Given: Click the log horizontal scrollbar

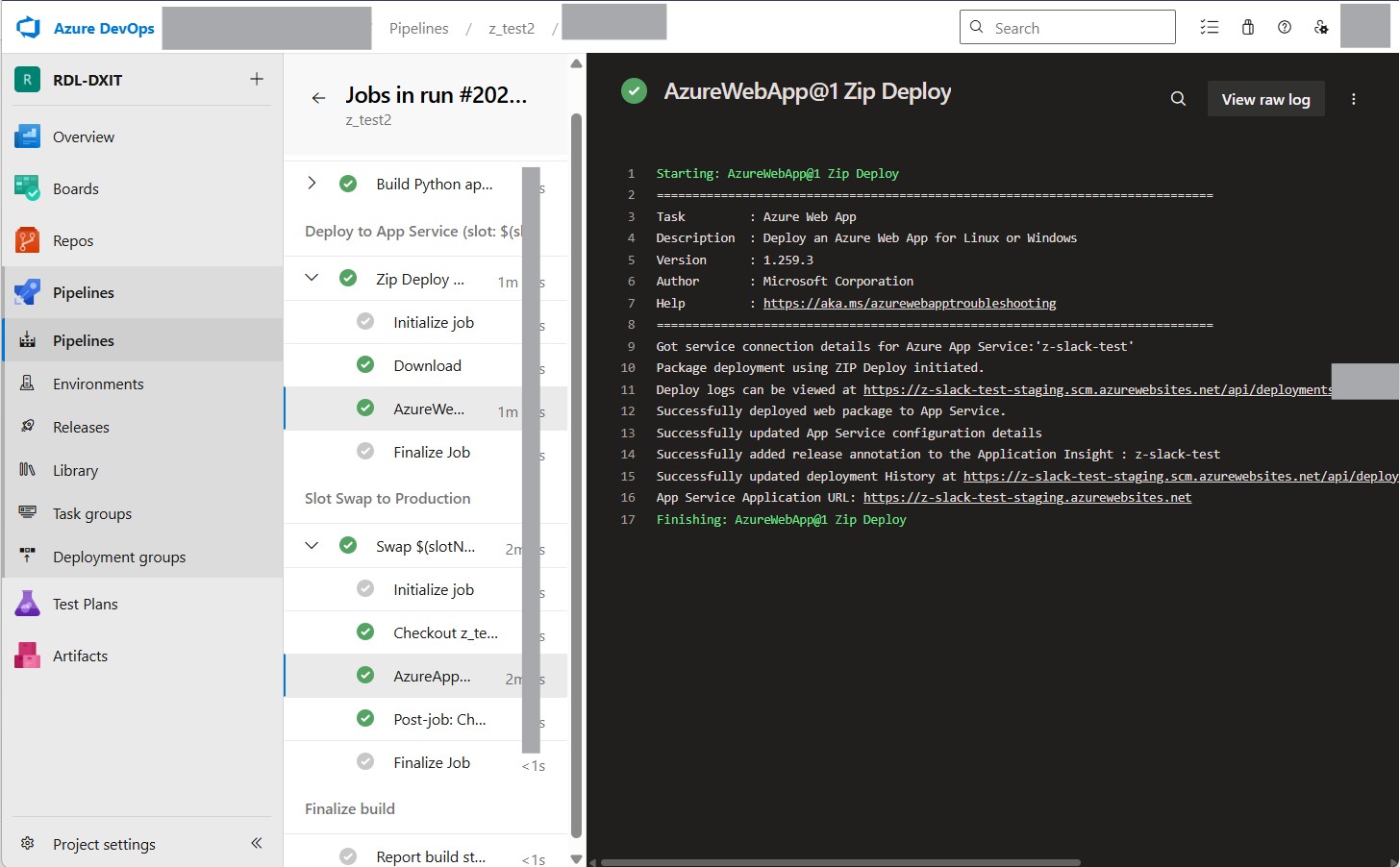Looking at the screenshot, I should [x=840, y=862].
